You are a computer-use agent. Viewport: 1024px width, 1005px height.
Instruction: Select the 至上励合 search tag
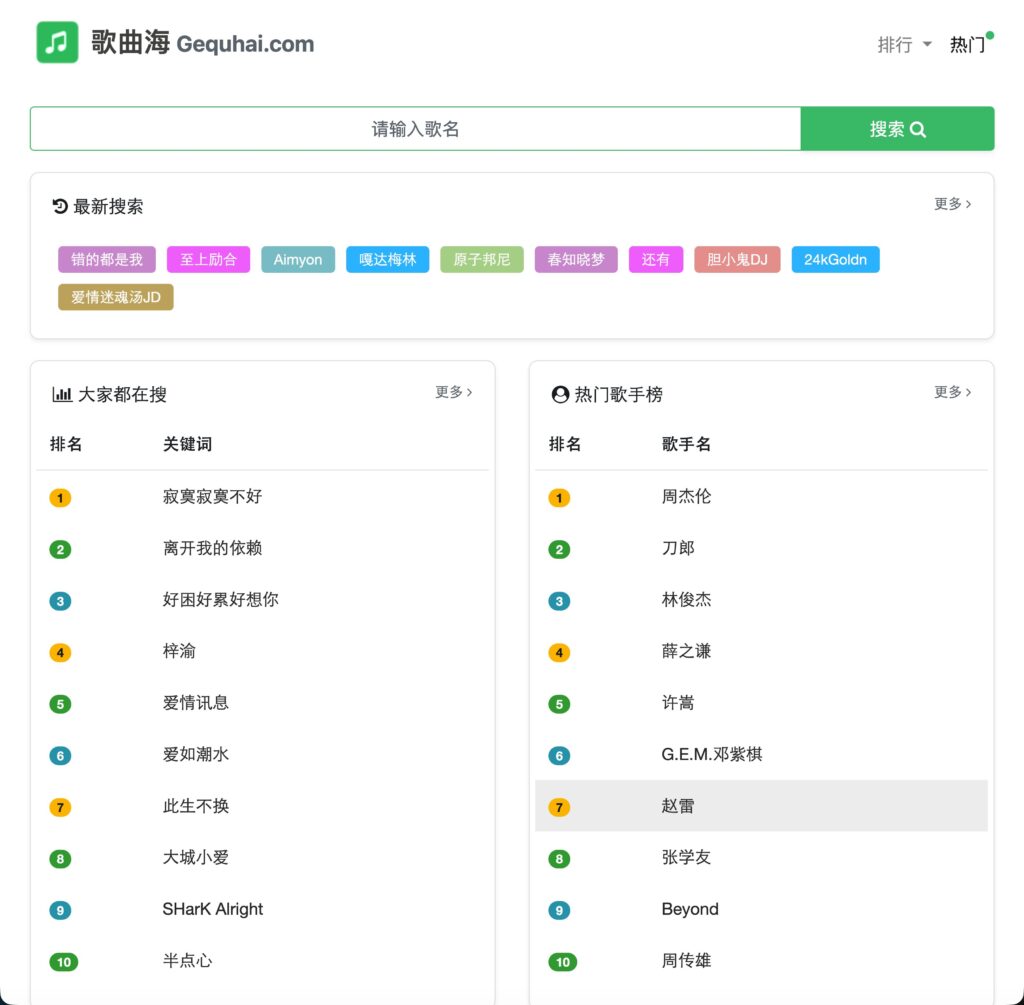pos(208,259)
